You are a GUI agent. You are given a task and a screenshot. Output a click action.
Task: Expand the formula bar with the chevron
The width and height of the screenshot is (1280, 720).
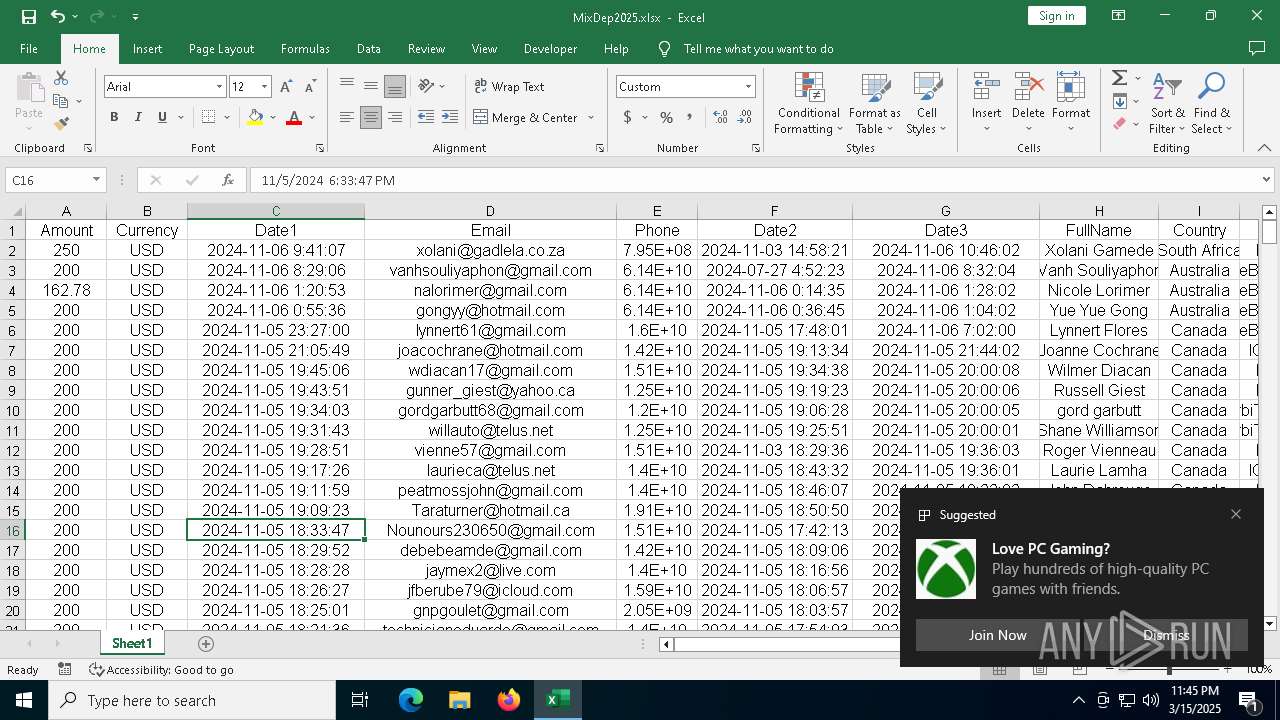pos(1266,180)
